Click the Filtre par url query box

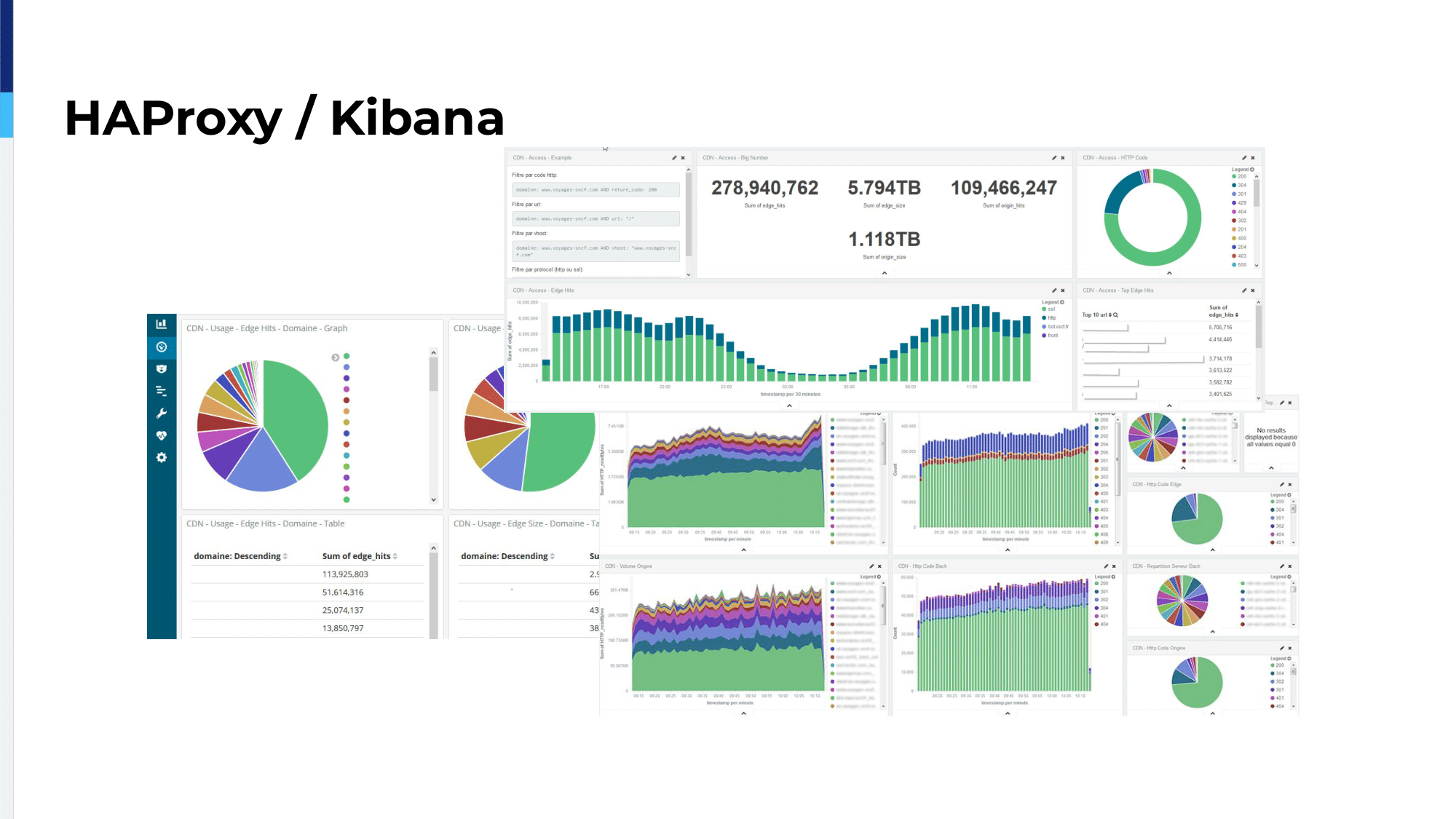pos(596,219)
